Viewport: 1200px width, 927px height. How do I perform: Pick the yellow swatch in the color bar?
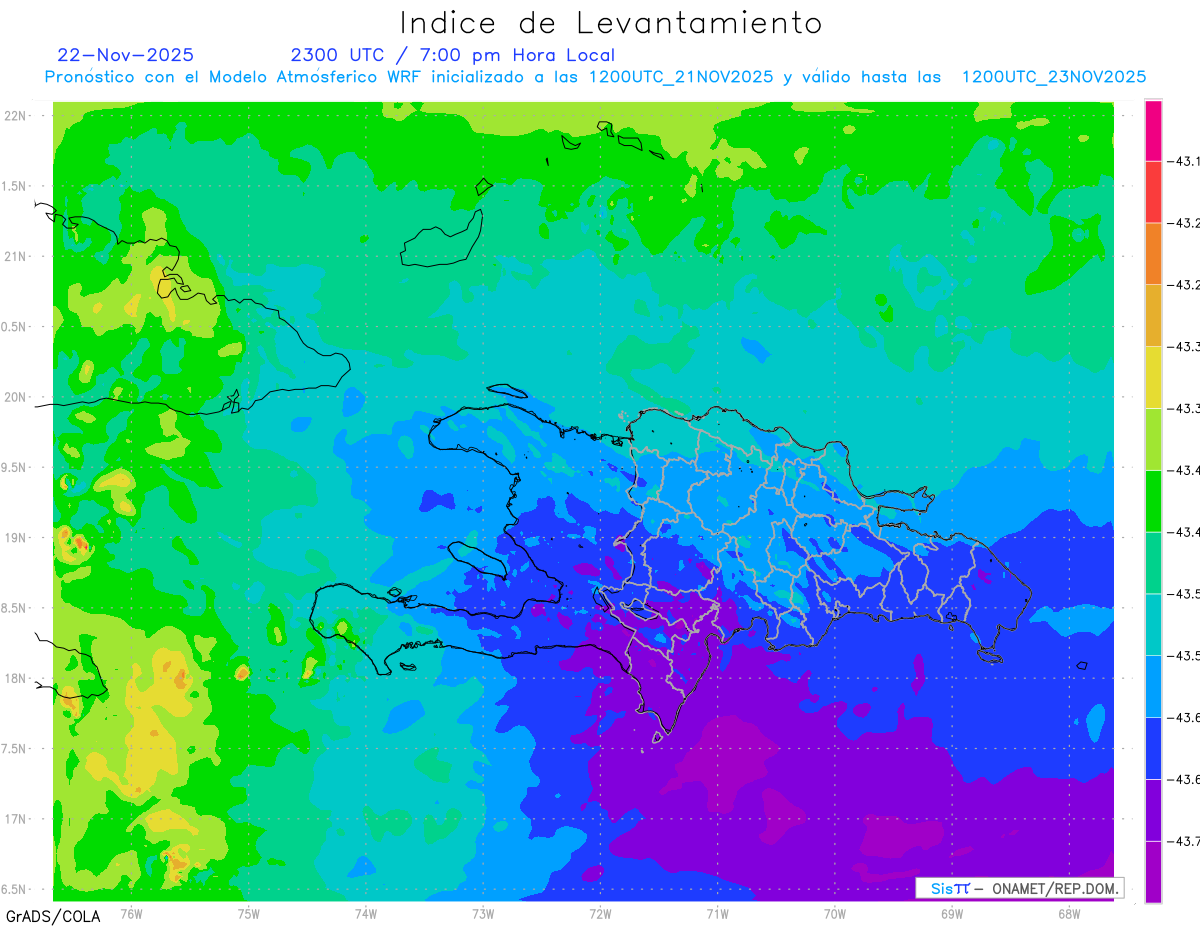point(1153,377)
